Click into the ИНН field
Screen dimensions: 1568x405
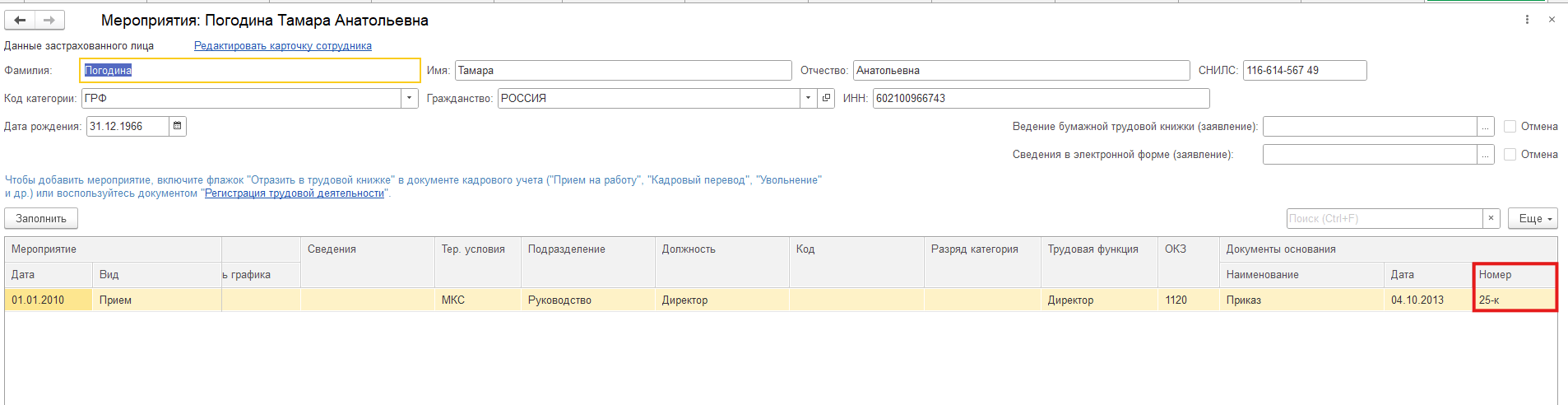click(x=1041, y=99)
